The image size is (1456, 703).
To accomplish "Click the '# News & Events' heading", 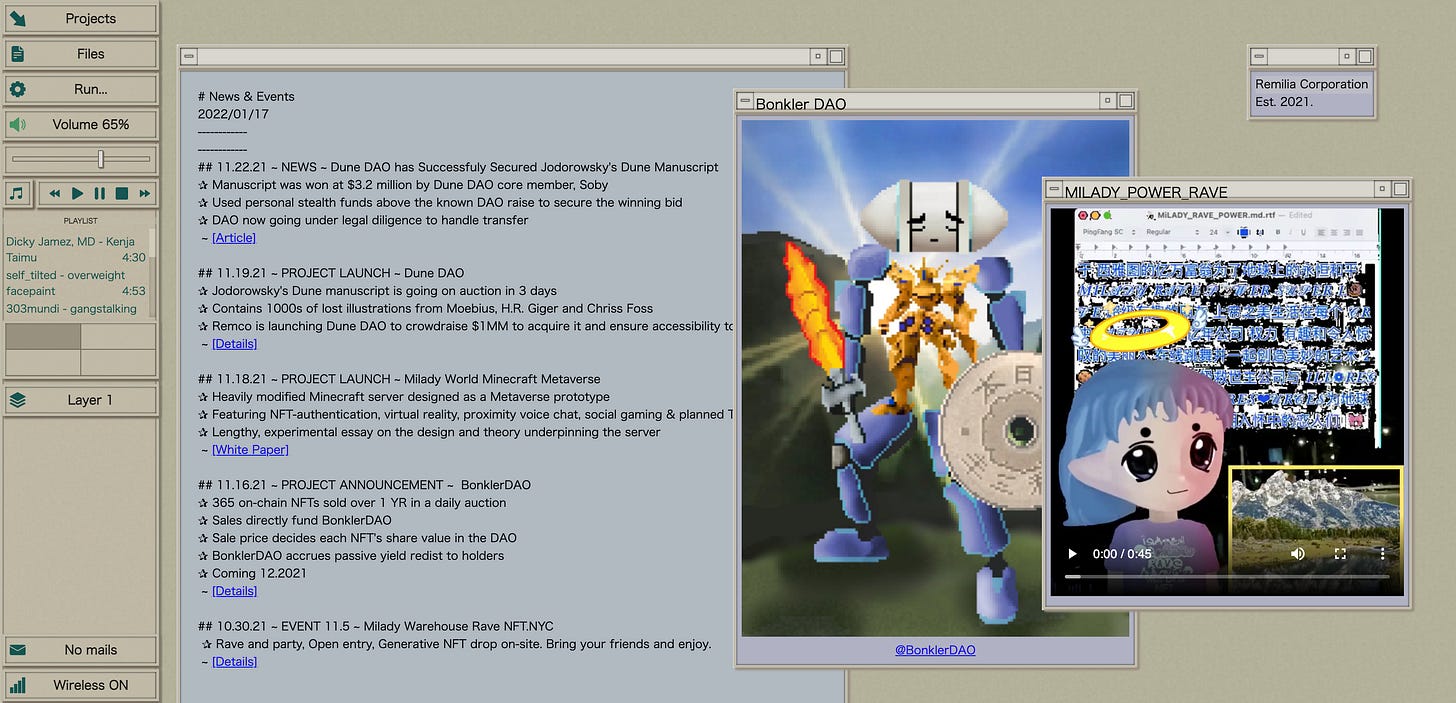I will click(x=246, y=97).
